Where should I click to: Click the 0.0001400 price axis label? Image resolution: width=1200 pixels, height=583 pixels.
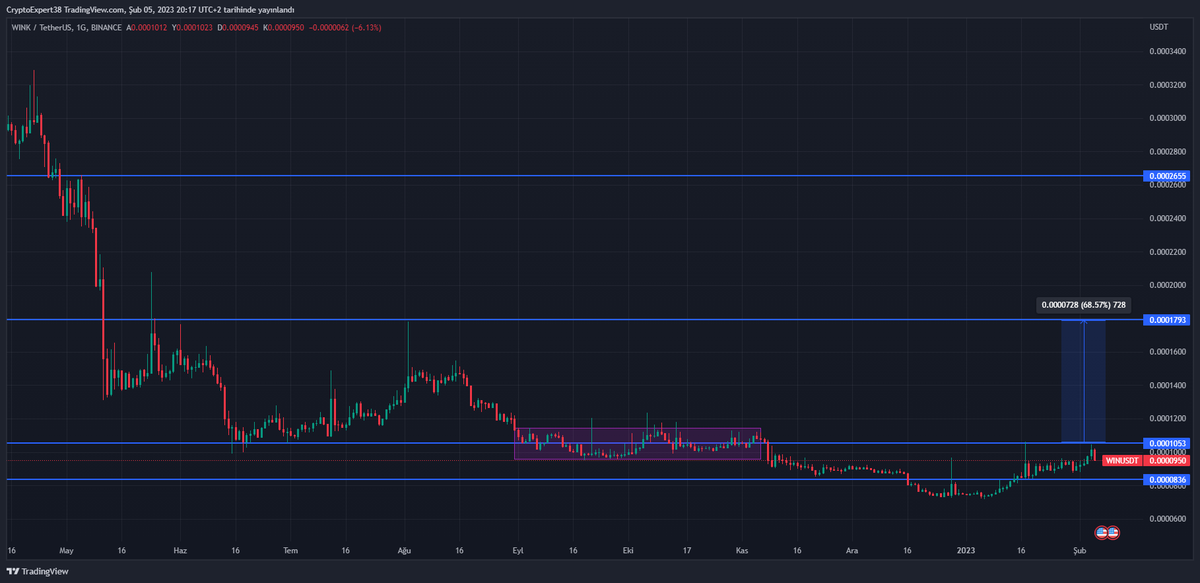(1168, 385)
